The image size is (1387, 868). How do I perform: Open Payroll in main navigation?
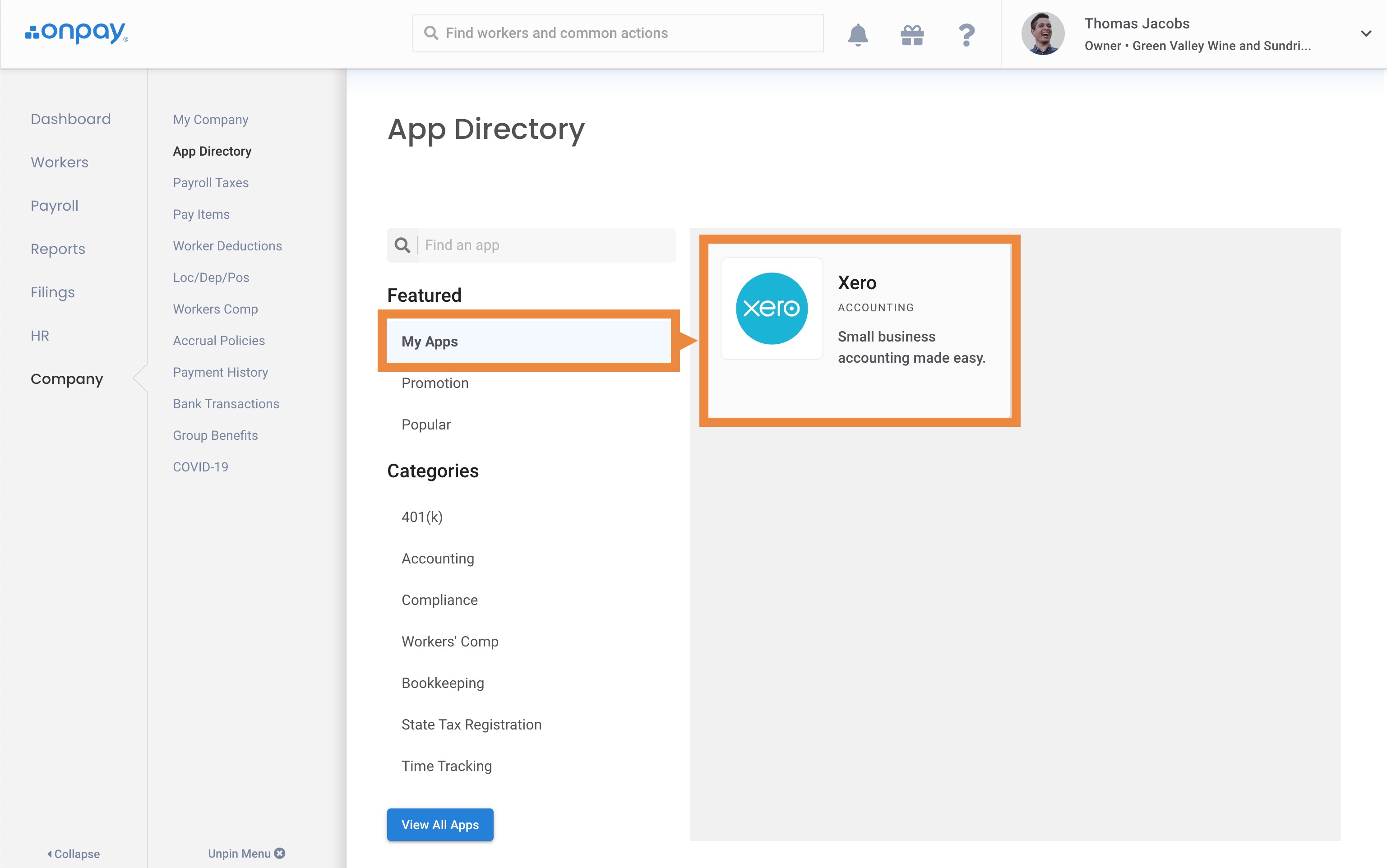(55, 206)
